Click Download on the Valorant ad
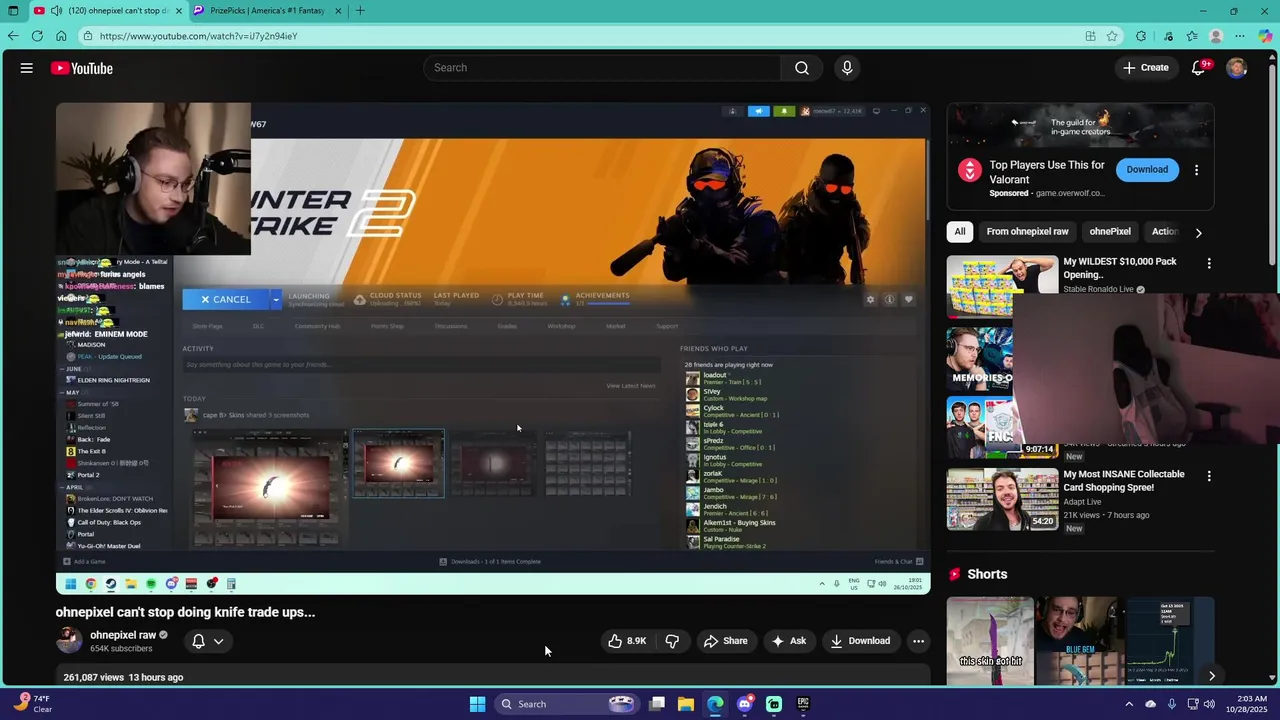The width and height of the screenshot is (1280, 720). (x=1147, y=170)
